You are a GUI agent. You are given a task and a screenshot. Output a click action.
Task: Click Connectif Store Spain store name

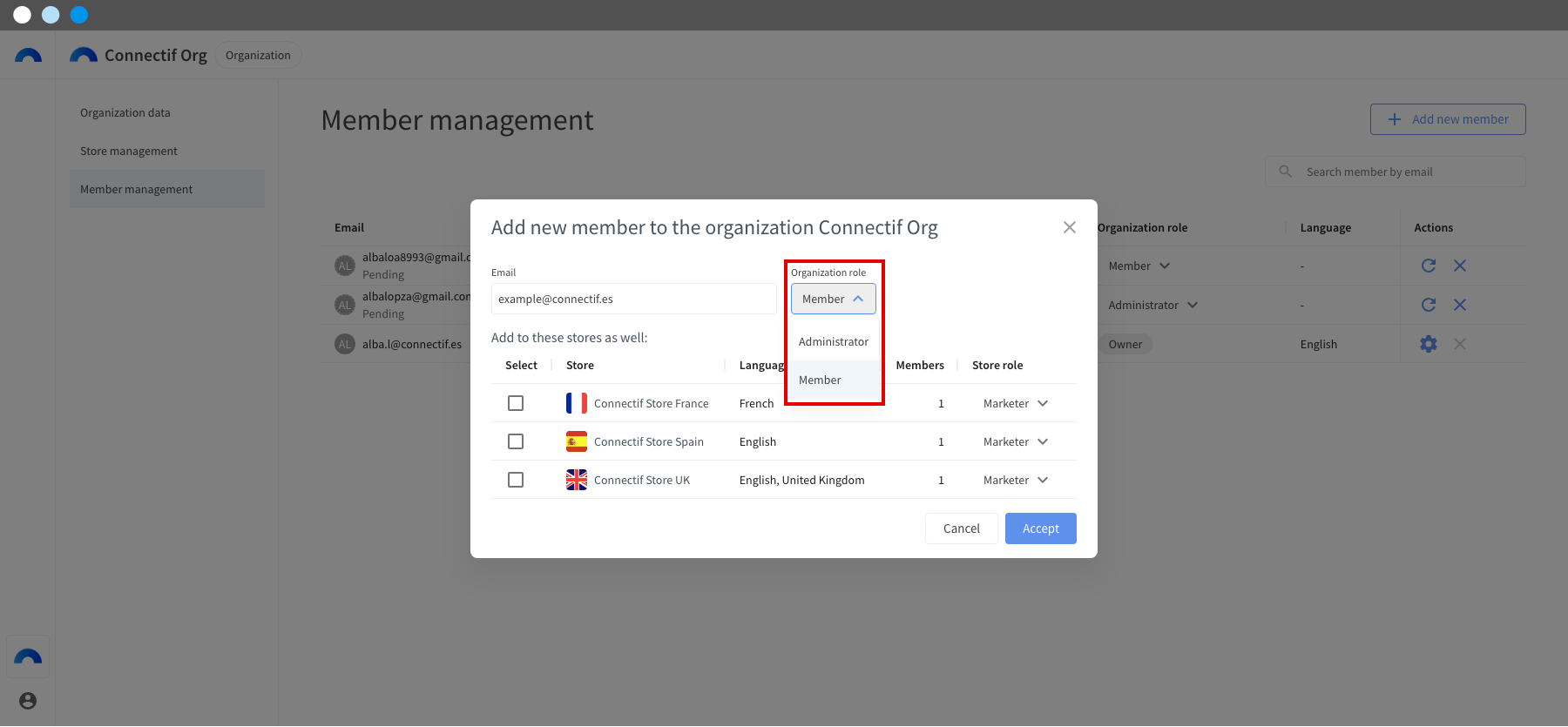(x=649, y=441)
